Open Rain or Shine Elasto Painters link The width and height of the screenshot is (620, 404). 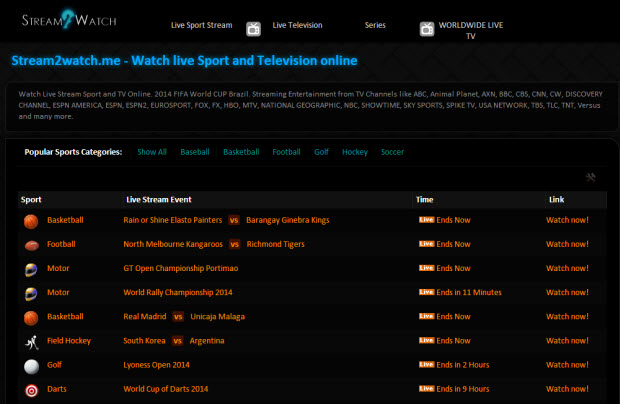coord(173,220)
